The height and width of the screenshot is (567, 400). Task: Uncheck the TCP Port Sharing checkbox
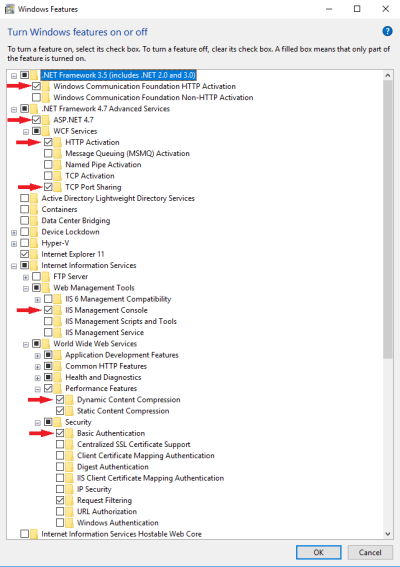pyautogui.click(x=48, y=187)
